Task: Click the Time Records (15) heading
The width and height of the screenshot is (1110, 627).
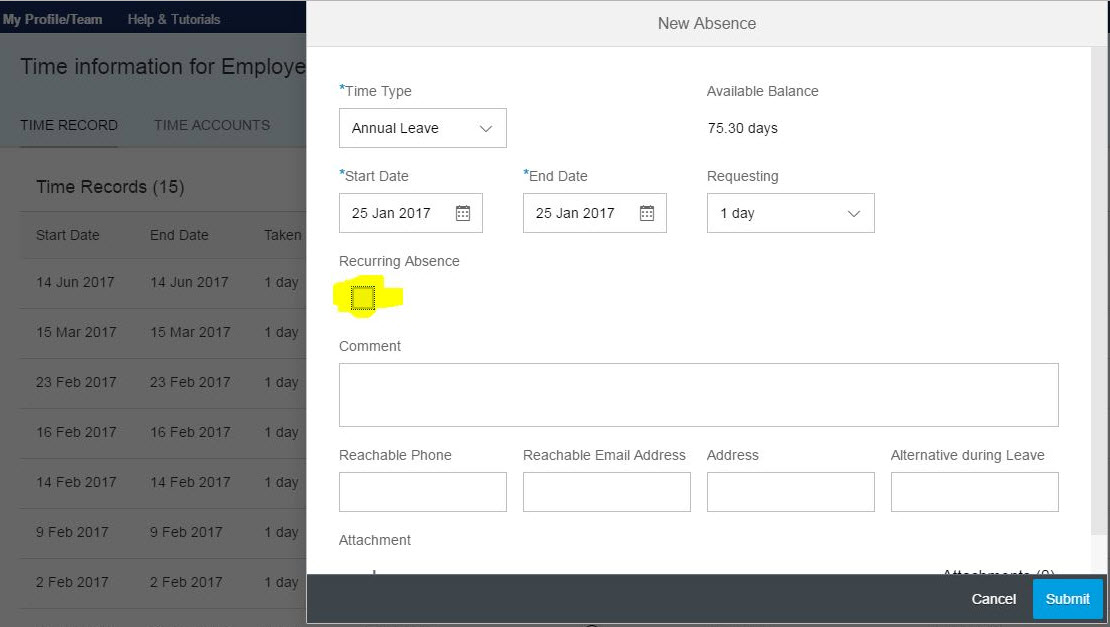Action: [x=110, y=187]
